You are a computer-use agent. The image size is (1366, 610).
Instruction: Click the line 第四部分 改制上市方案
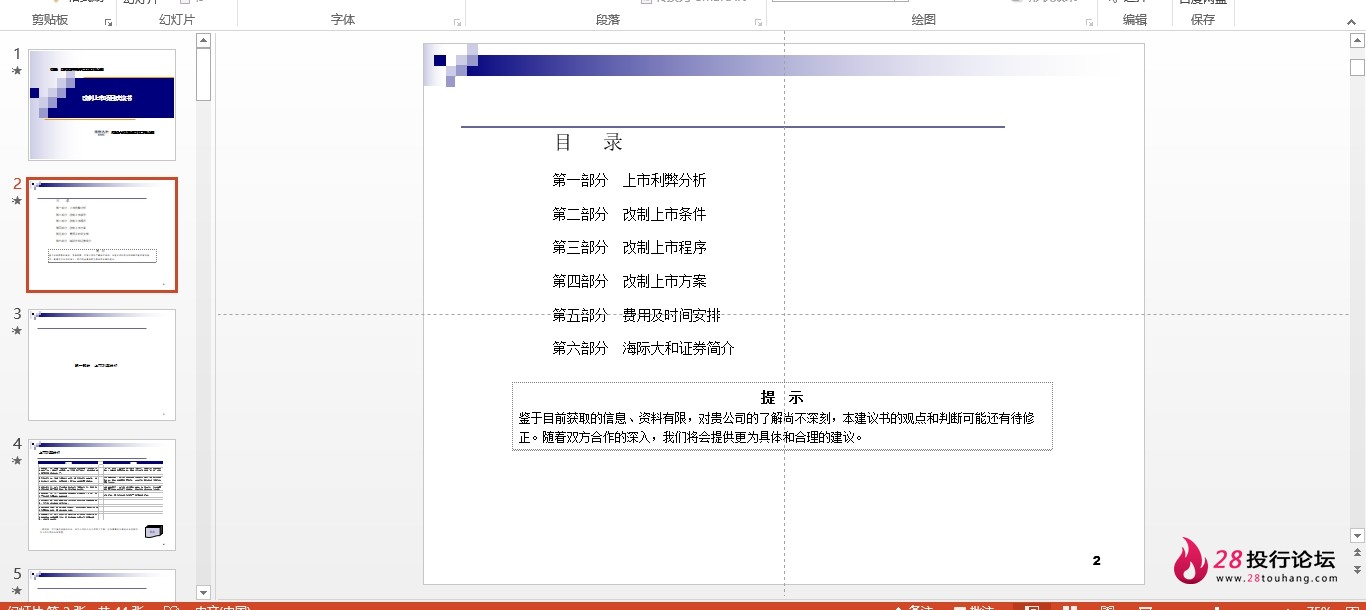coord(629,281)
